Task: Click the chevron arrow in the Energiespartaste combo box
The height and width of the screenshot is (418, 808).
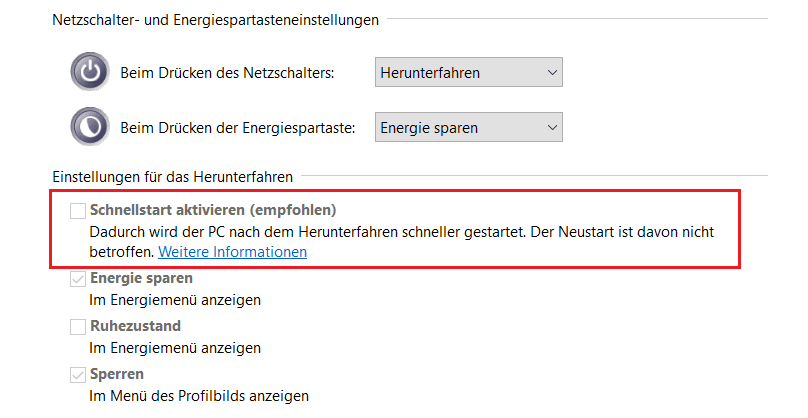Action: point(552,127)
